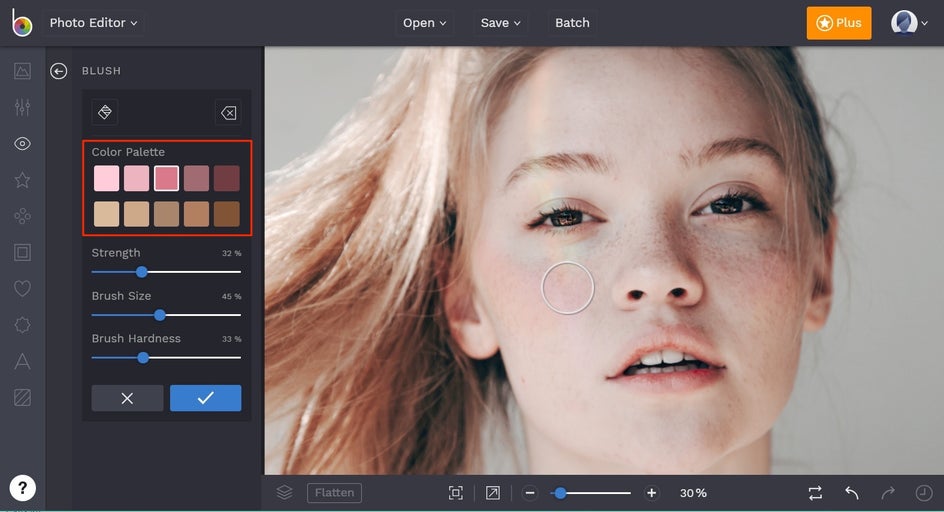The width and height of the screenshot is (944, 512).
Task: Select the lightest beige swatch
Action: coord(107,214)
